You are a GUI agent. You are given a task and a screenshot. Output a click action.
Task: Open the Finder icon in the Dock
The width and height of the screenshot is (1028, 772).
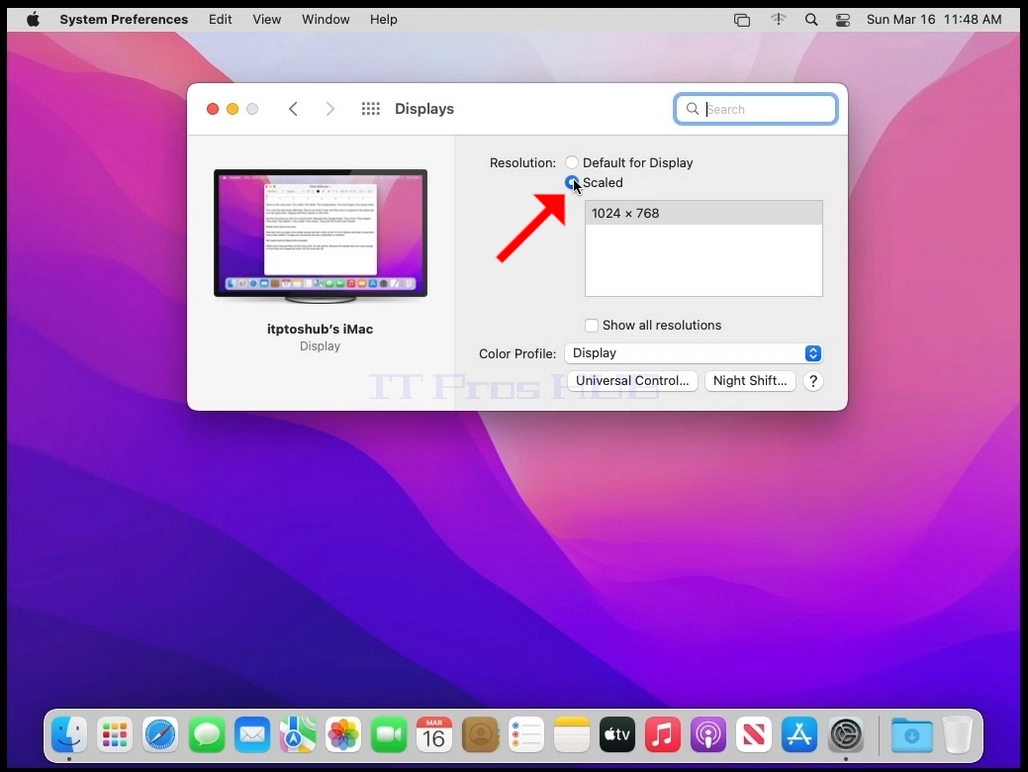coord(69,735)
